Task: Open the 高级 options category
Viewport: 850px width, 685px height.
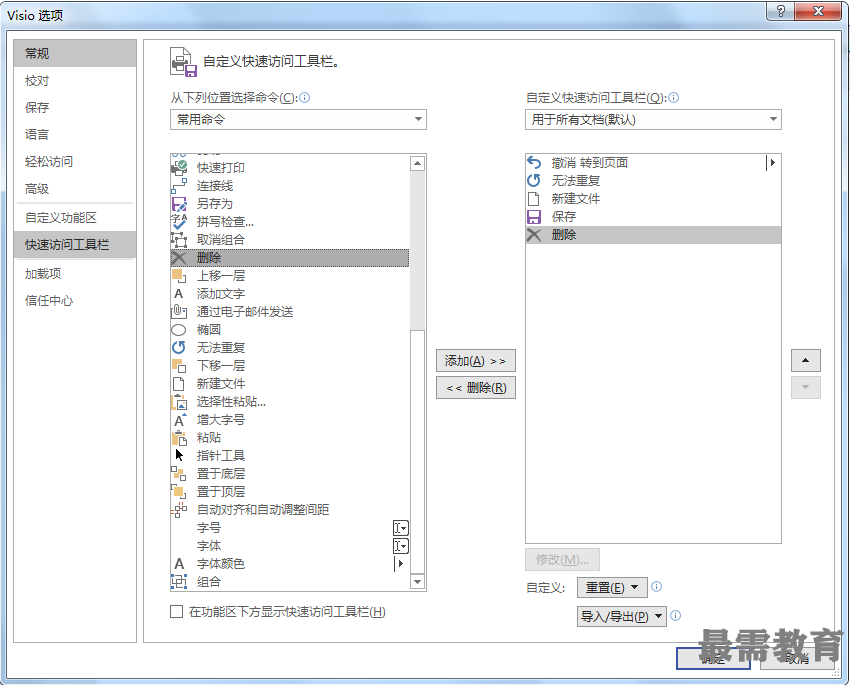Action: click(75, 189)
